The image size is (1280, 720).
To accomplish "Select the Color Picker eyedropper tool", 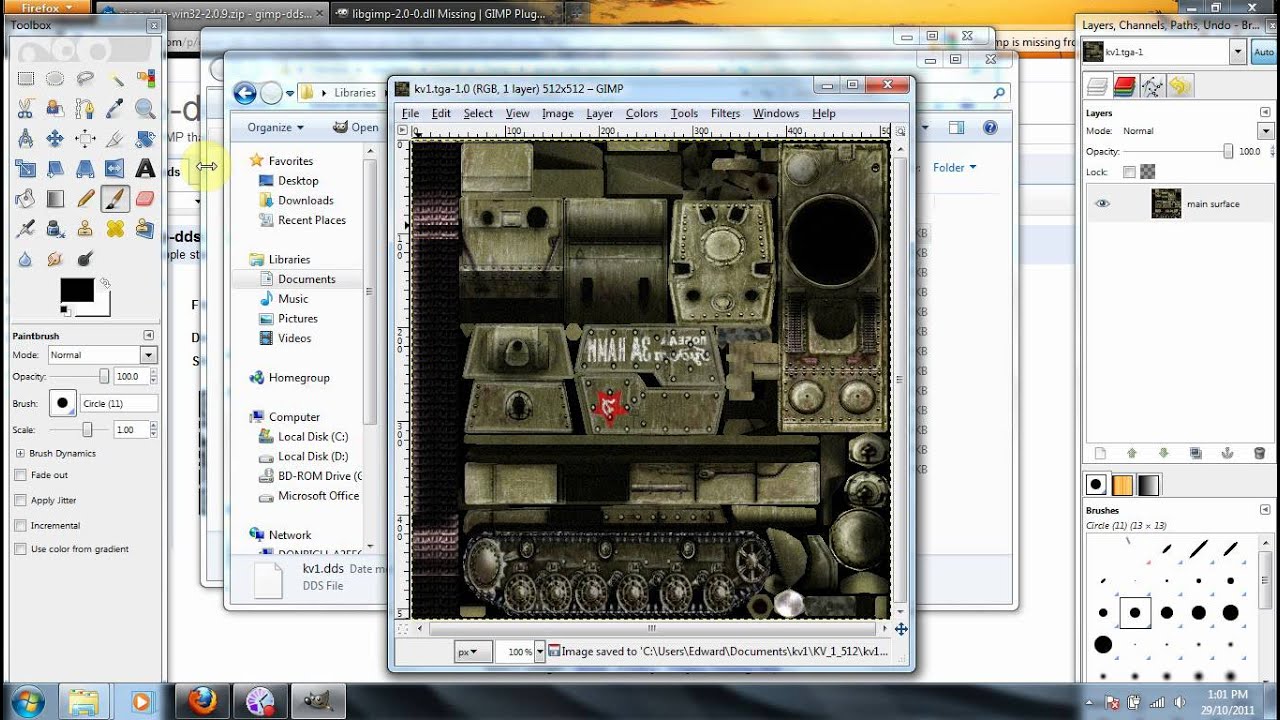I will click(x=115, y=108).
